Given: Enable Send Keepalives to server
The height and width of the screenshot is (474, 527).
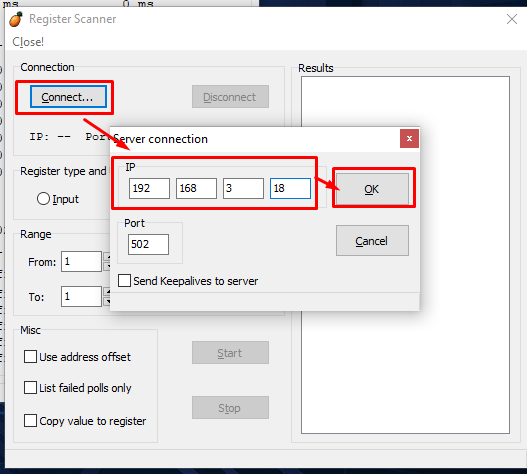Looking at the screenshot, I should (124, 281).
